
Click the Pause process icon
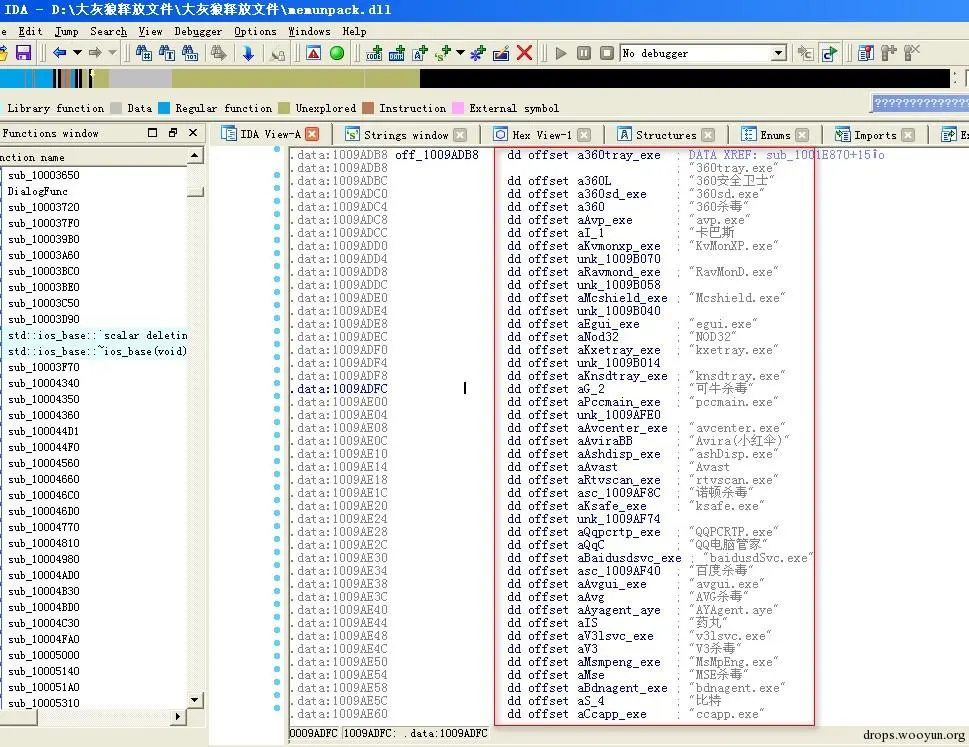point(584,53)
